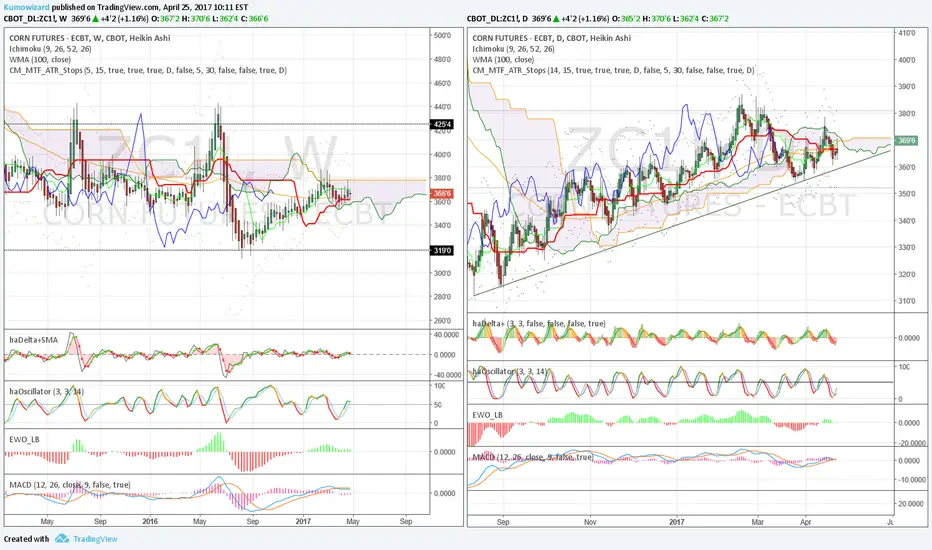
Task: Select CM_MTF_ATR_Stops (5, 15, ...) indicator label
Action: coord(148,70)
